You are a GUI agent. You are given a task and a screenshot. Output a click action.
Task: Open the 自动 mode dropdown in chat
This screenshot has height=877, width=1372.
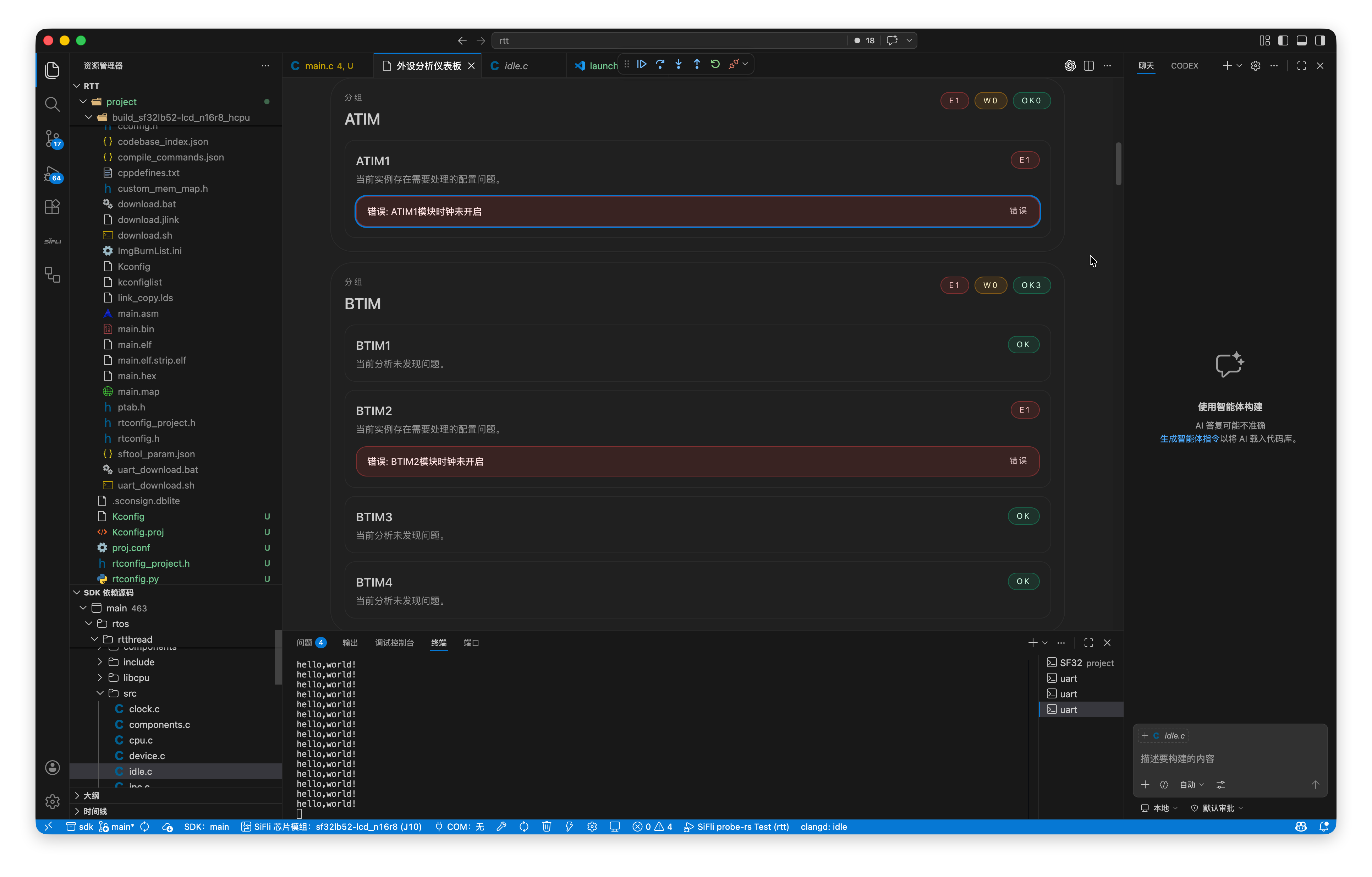tap(1191, 785)
